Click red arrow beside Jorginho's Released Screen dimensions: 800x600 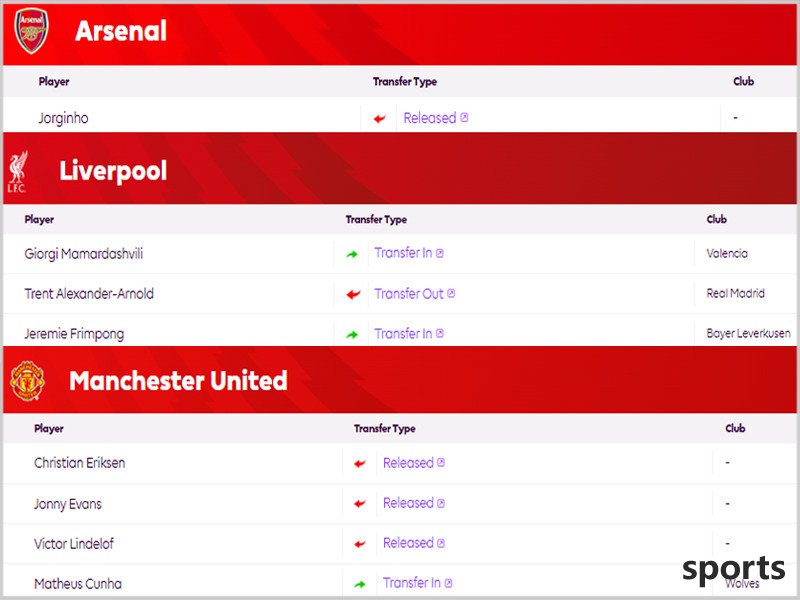(379, 119)
